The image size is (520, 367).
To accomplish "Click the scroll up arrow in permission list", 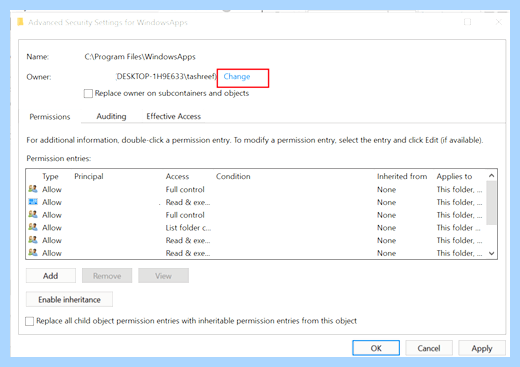I will 491,175.
